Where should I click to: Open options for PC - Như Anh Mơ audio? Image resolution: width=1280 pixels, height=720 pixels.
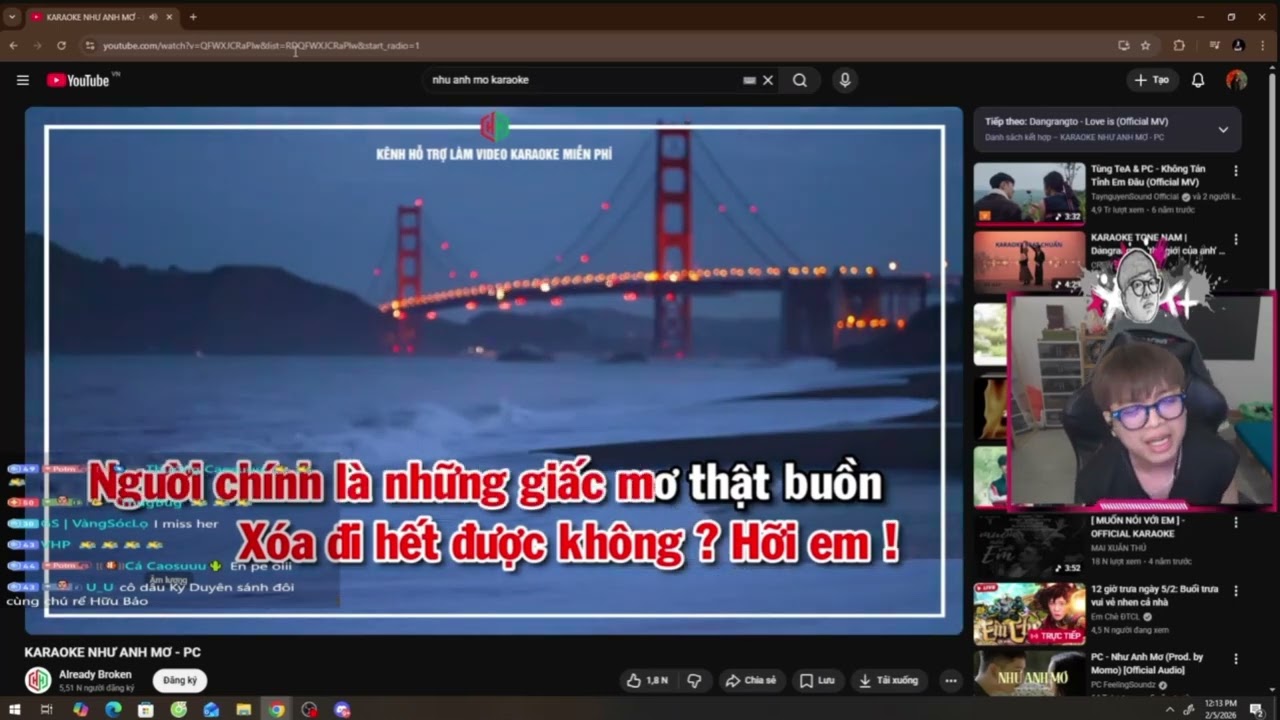(x=1236, y=659)
